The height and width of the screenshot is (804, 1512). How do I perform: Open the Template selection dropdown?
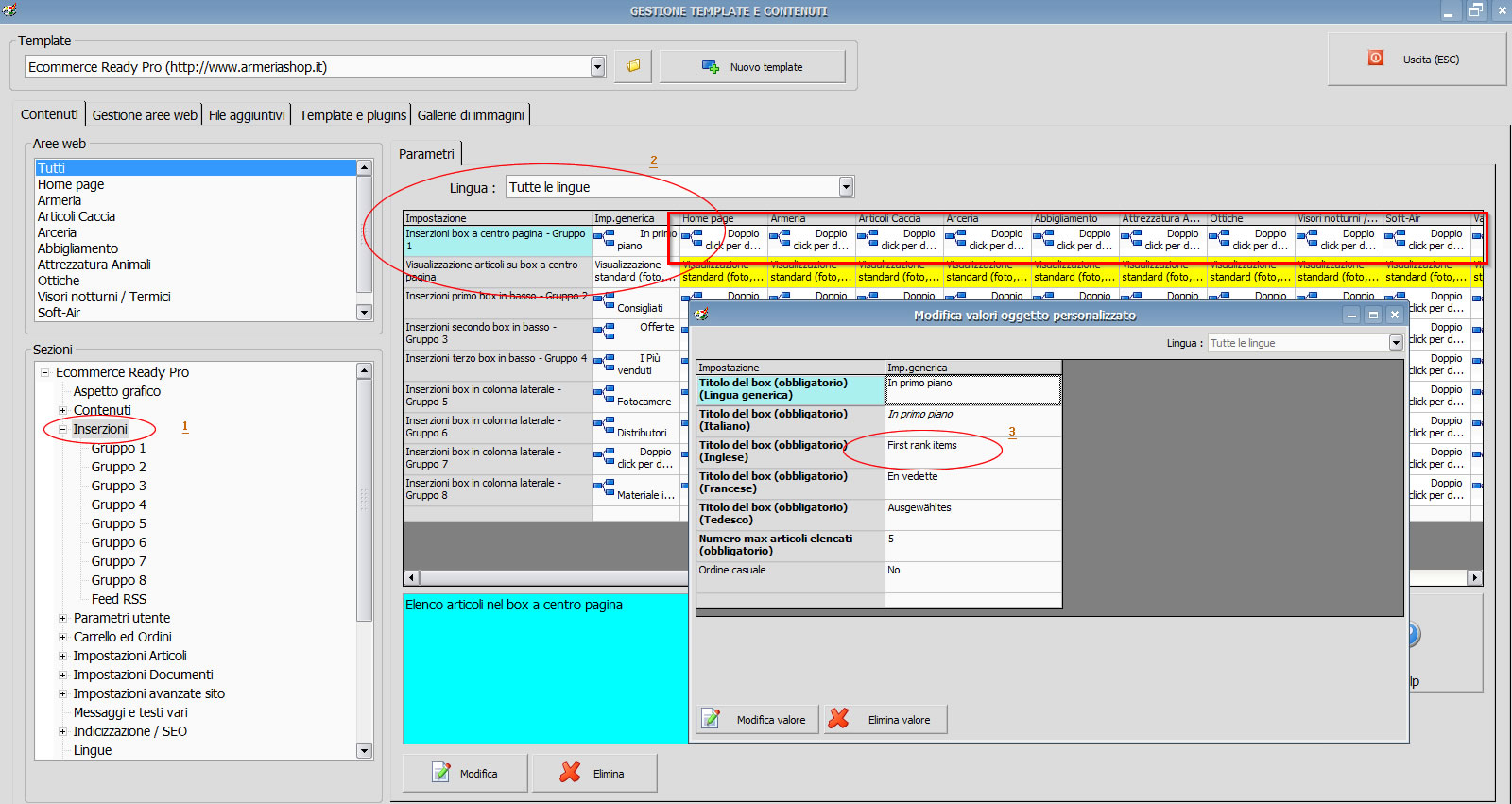[x=597, y=67]
